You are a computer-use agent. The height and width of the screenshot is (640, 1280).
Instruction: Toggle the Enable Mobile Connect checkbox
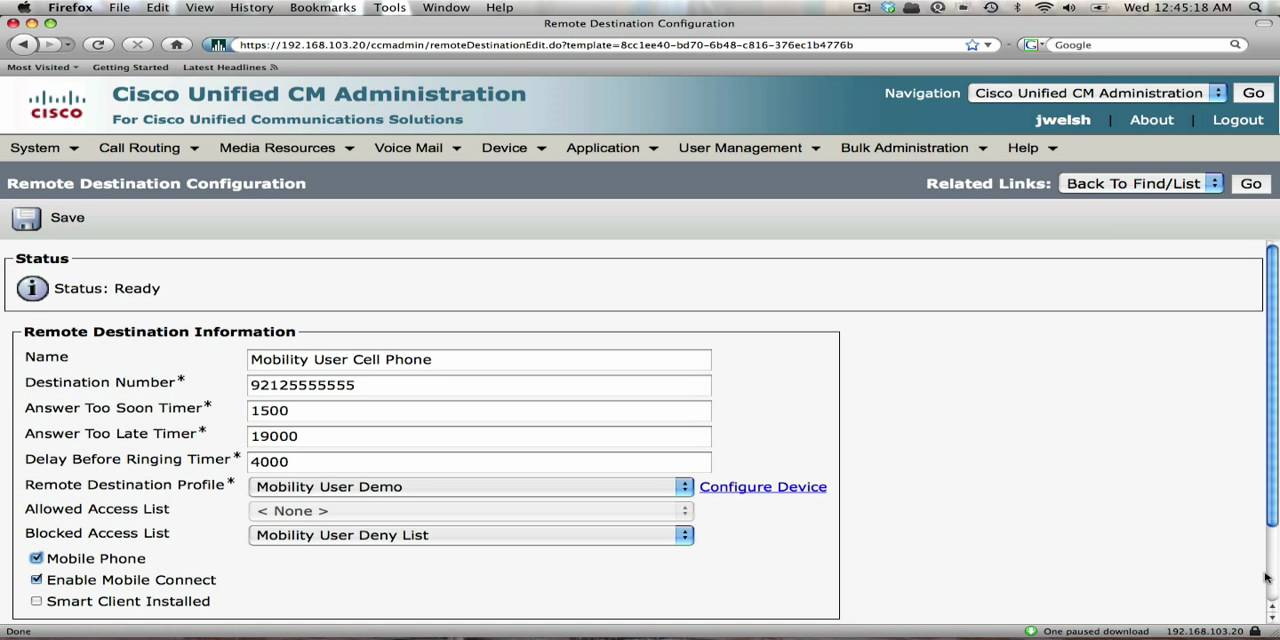36,579
